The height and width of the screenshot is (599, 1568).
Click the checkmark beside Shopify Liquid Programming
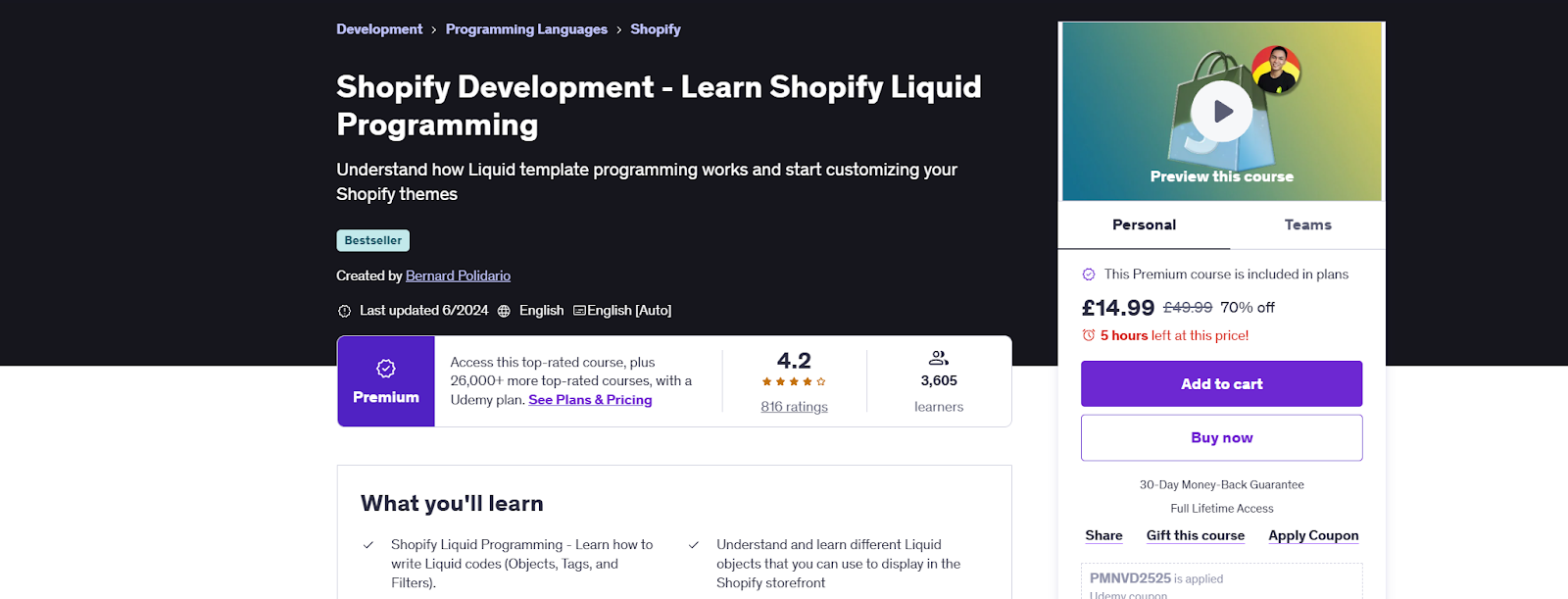(x=368, y=545)
